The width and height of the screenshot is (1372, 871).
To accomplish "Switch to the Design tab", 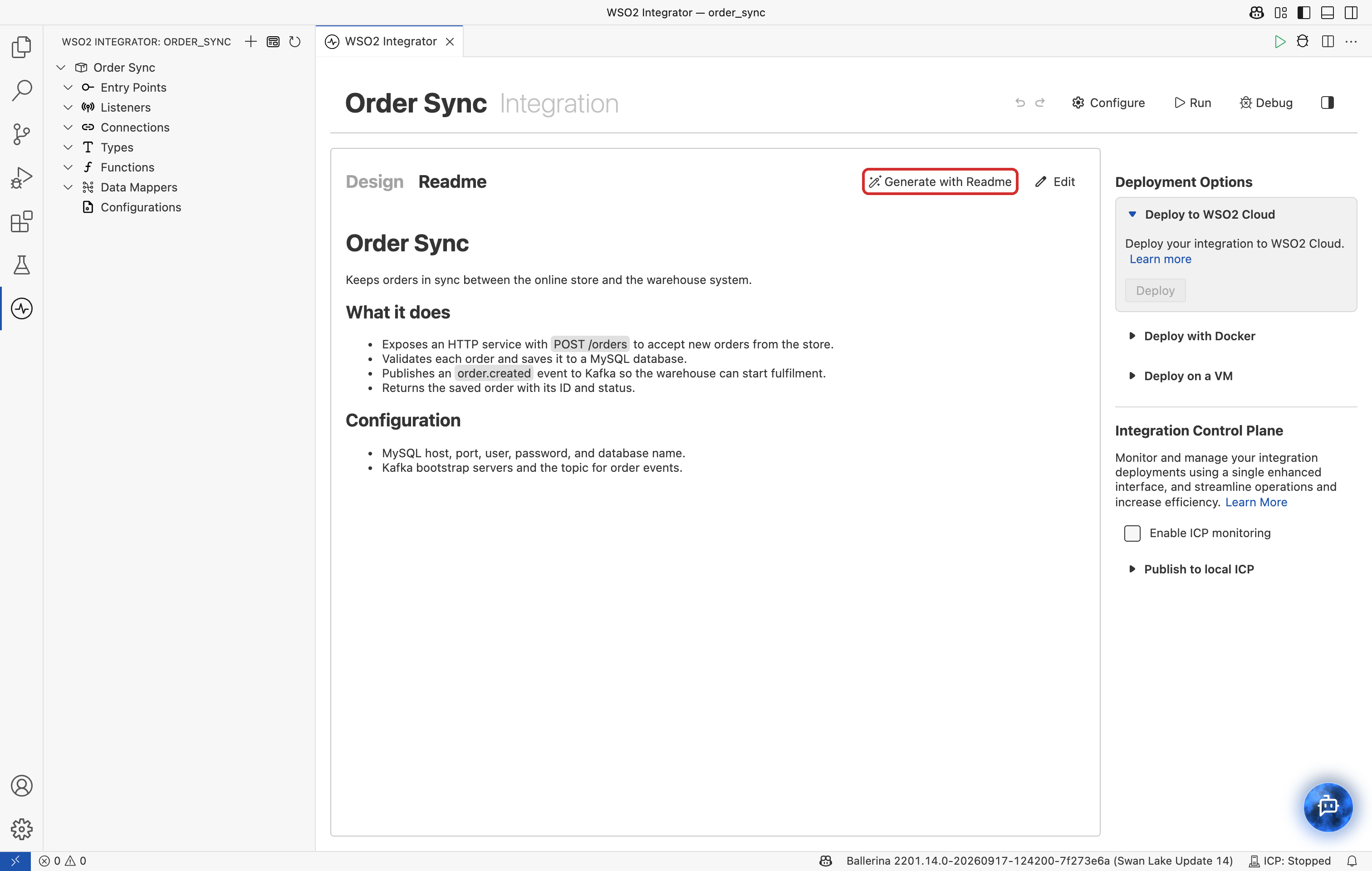I will [374, 182].
